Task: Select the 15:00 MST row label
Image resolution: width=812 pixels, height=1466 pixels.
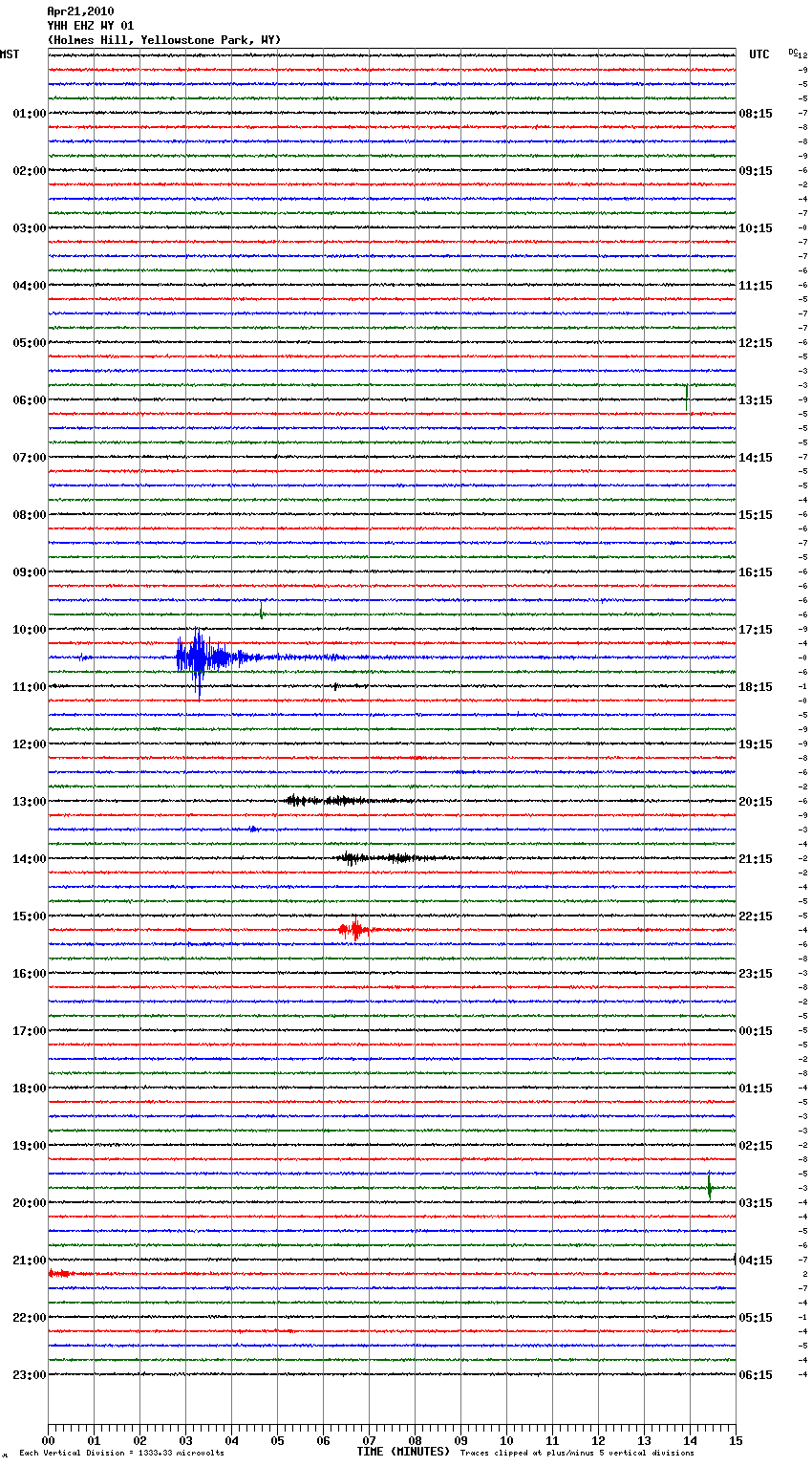Action: (30, 916)
